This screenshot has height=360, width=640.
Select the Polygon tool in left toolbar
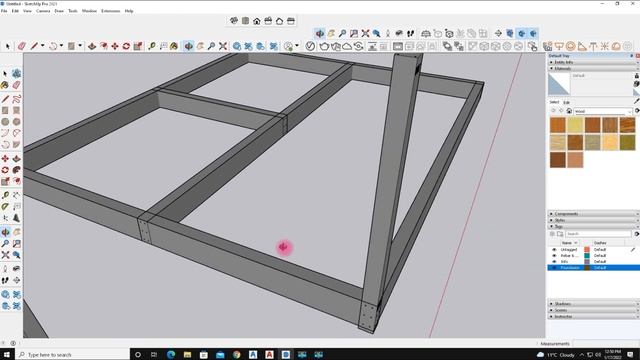tap(16, 122)
